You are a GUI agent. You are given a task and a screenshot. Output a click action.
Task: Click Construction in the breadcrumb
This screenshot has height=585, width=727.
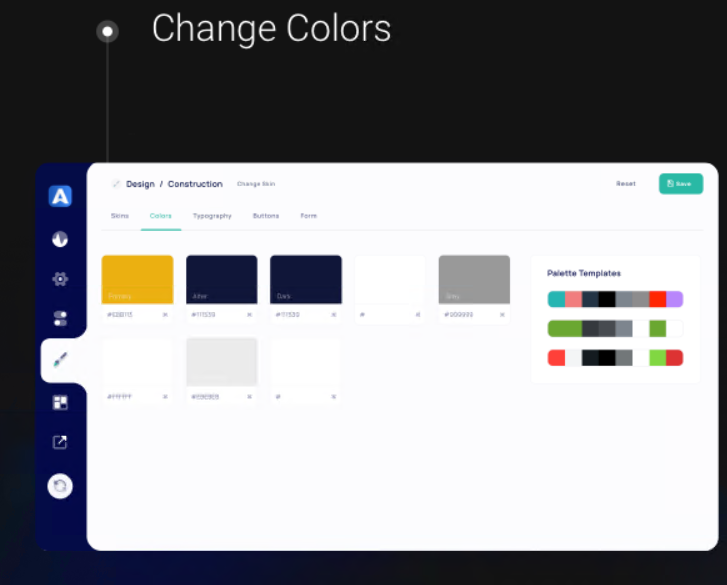tap(195, 184)
